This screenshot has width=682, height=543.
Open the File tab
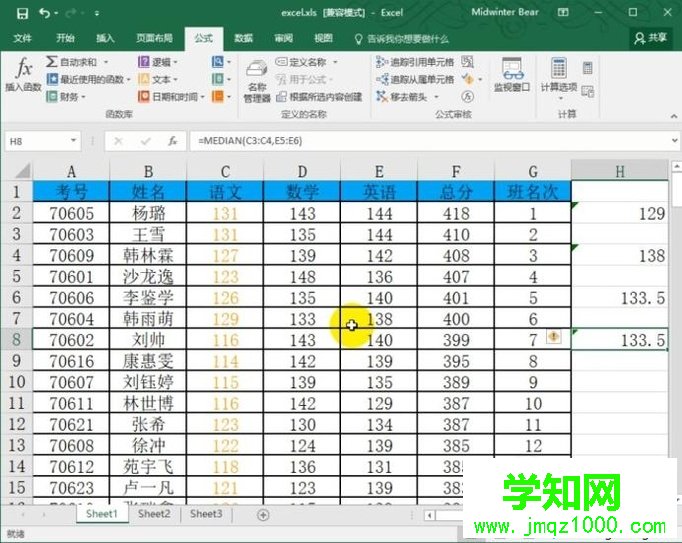coord(22,38)
